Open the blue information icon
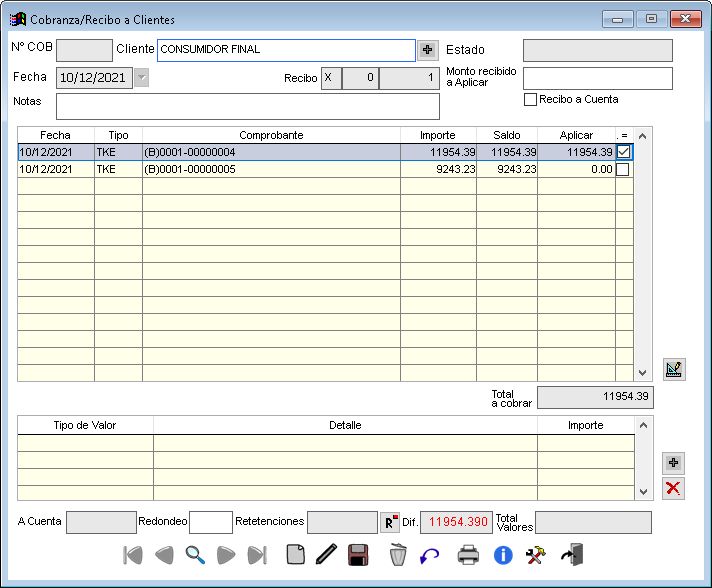Viewport: 712px width, 588px height. 503,555
